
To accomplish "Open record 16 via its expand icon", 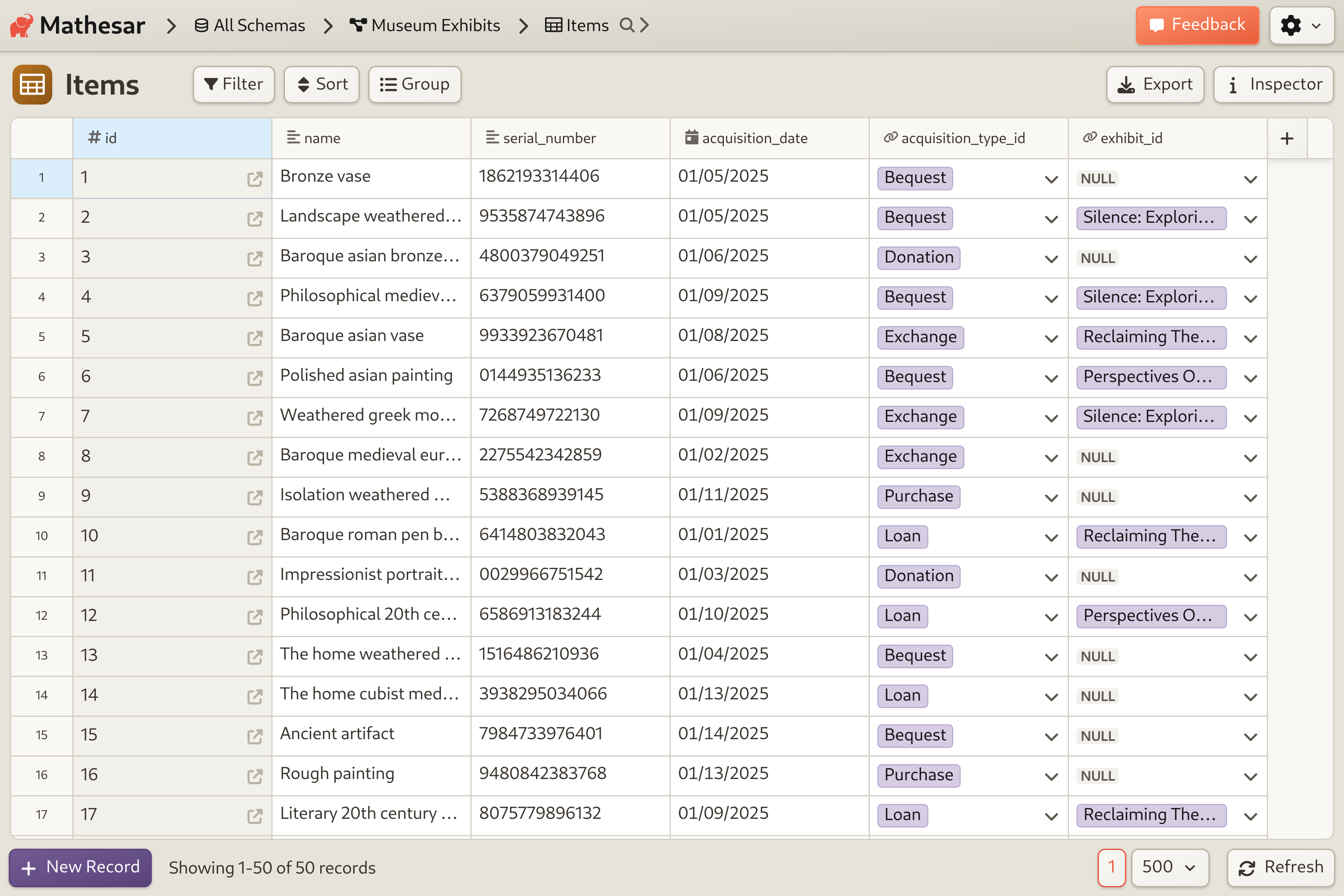I will (255, 776).
